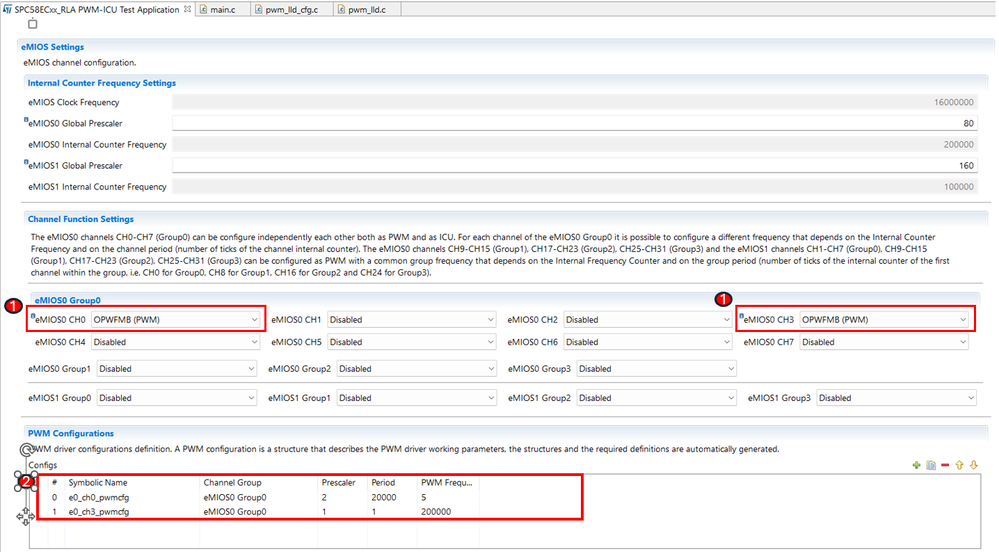Duplicate selected PWM config with copy icon

tap(931, 465)
